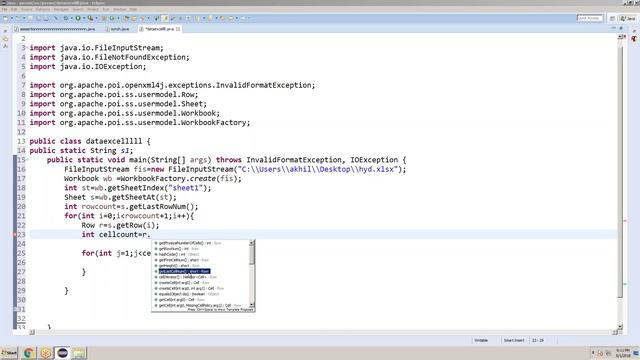Choose getCell(int arg0) suggestion
Viewport: 640px width, 360px height.
[179, 300]
